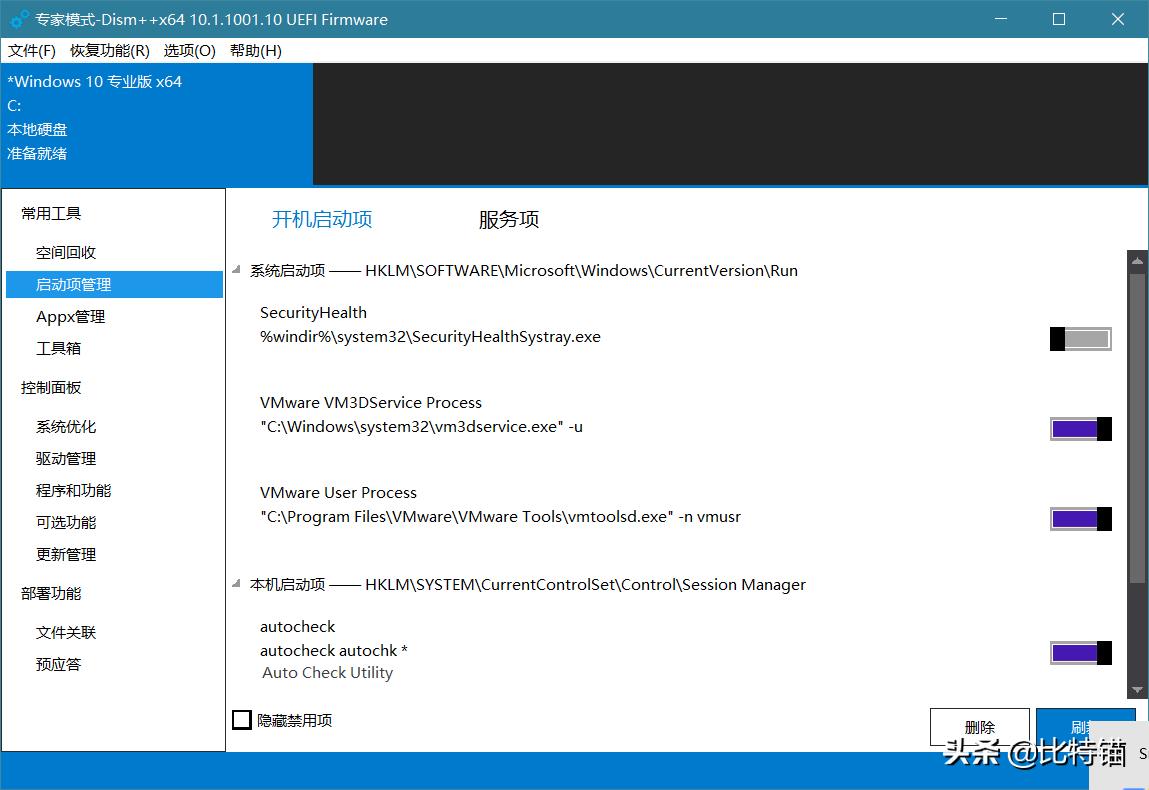Collapse the 本机启动项 Session Manager group
This screenshot has width=1149, height=790.
pyautogui.click(x=237, y=584)
